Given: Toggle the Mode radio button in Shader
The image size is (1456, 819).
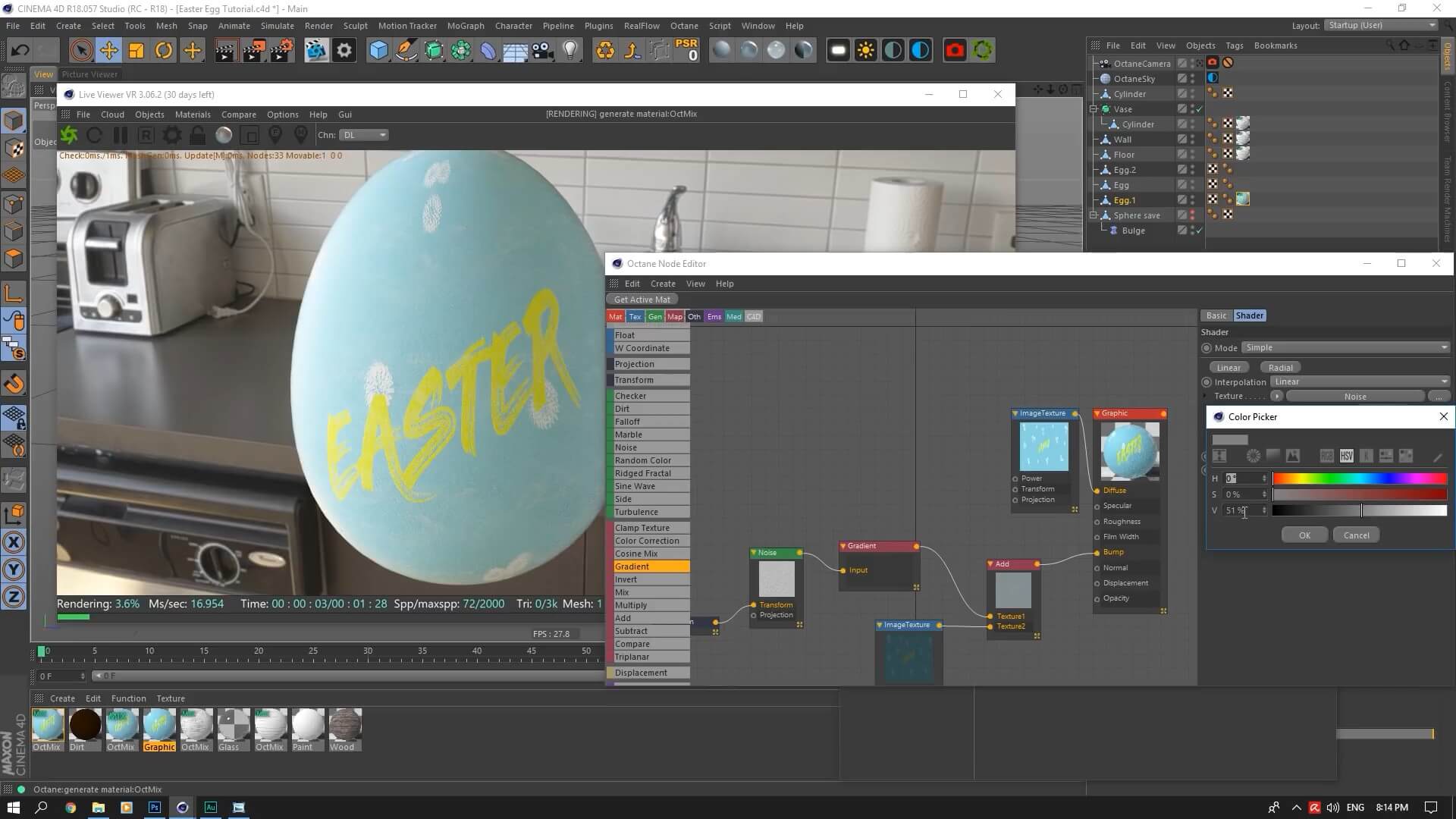Looking at the screenshot, I should pos(1207,348).
